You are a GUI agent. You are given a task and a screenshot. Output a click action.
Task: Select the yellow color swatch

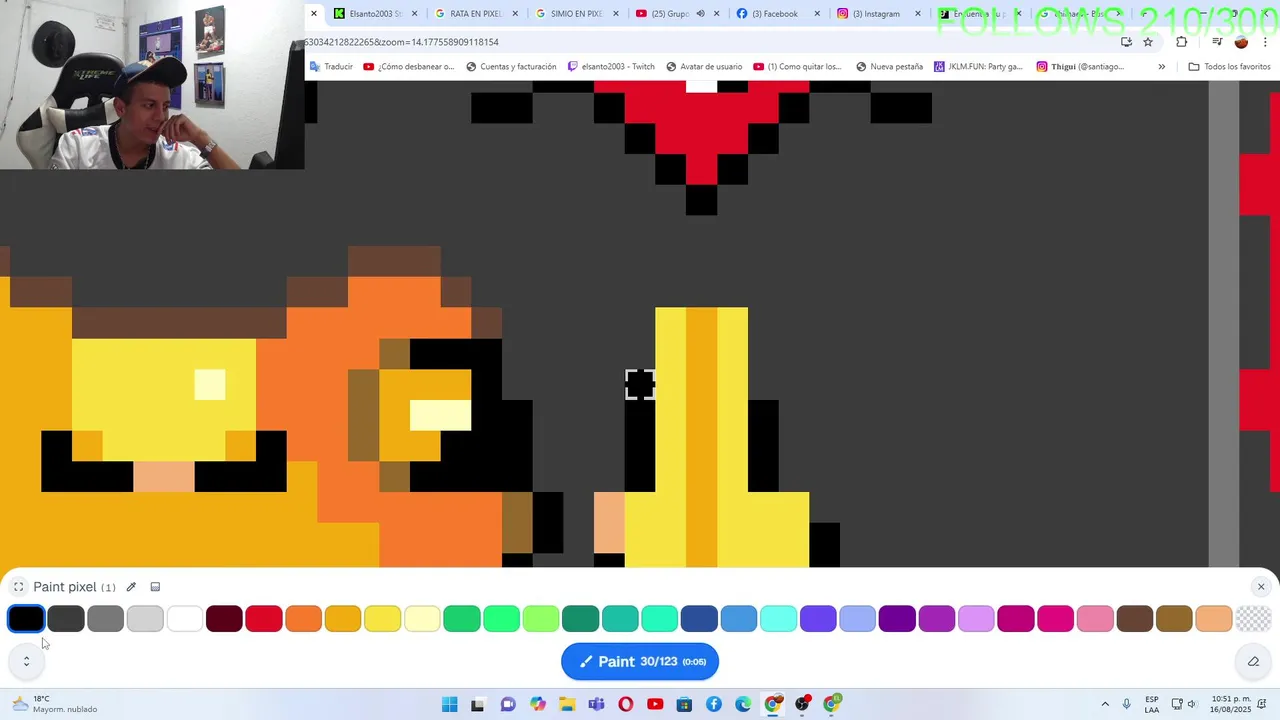pyautogui.click(x=383, y=619)
